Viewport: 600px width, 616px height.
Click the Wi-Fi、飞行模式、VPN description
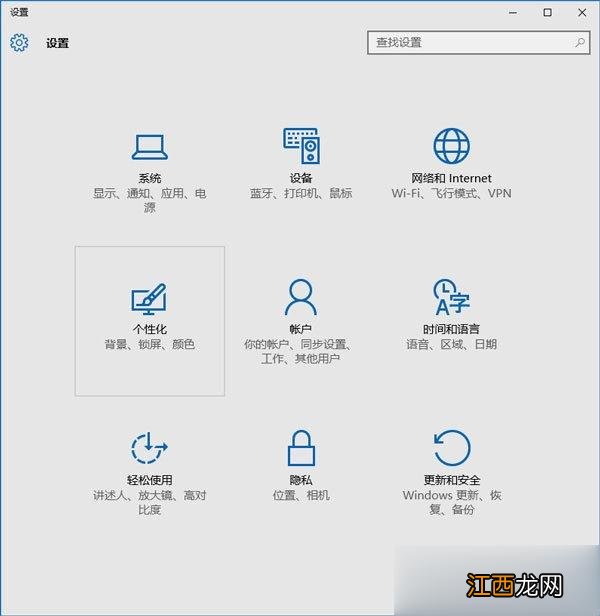[x=451, y=193]
